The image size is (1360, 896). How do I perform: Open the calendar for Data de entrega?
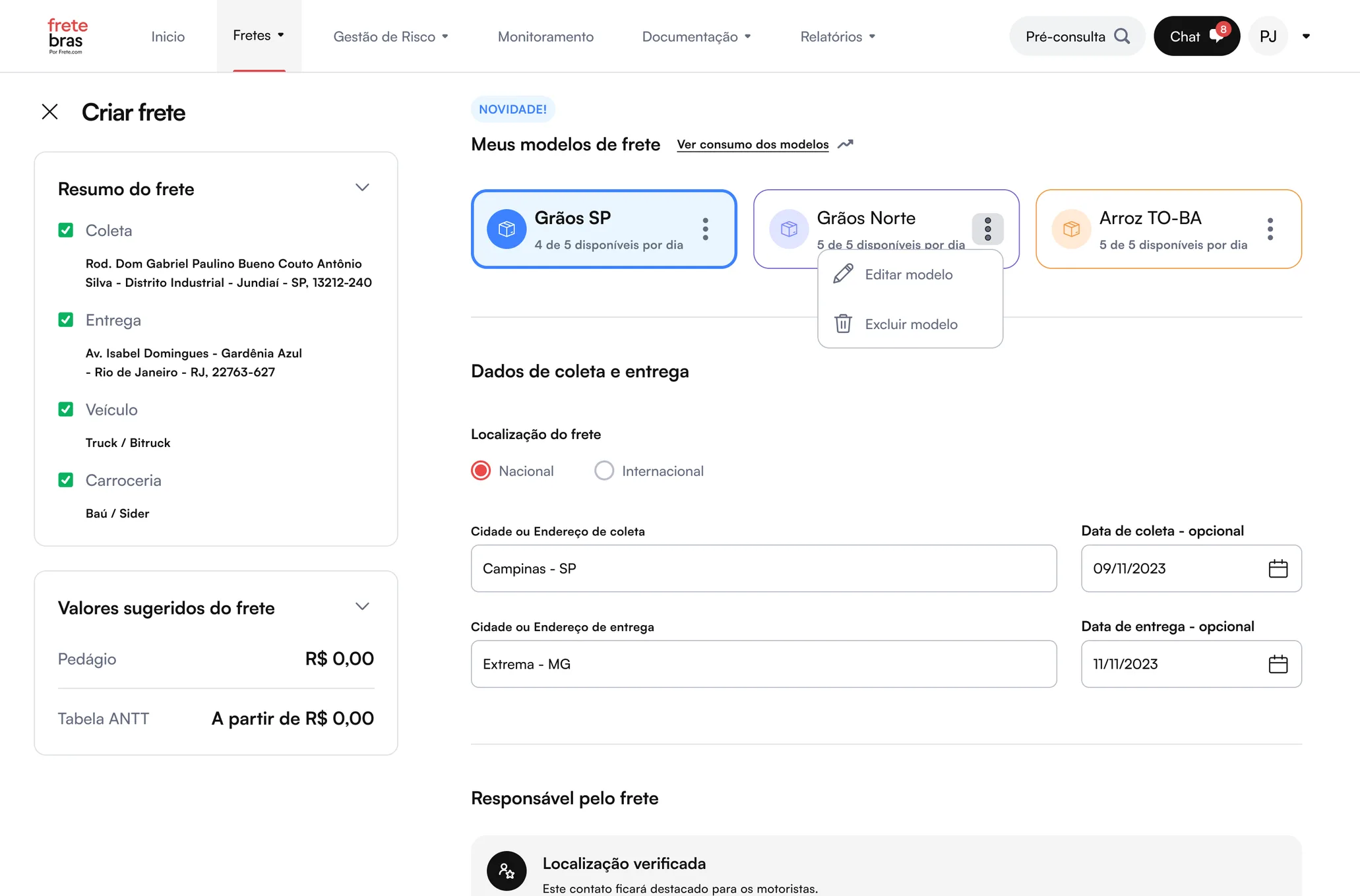click(x=1278, y=664)
